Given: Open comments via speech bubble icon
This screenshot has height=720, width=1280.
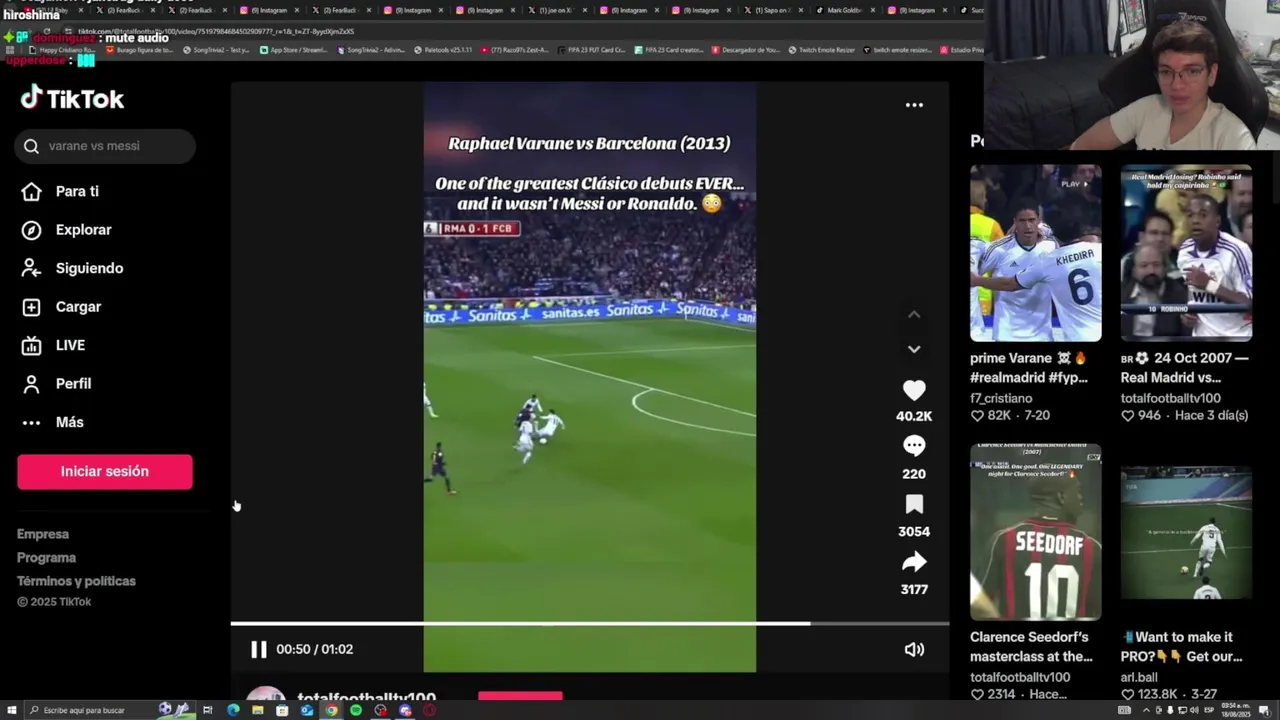Looking at the screenshot, I should pos(914,446).
